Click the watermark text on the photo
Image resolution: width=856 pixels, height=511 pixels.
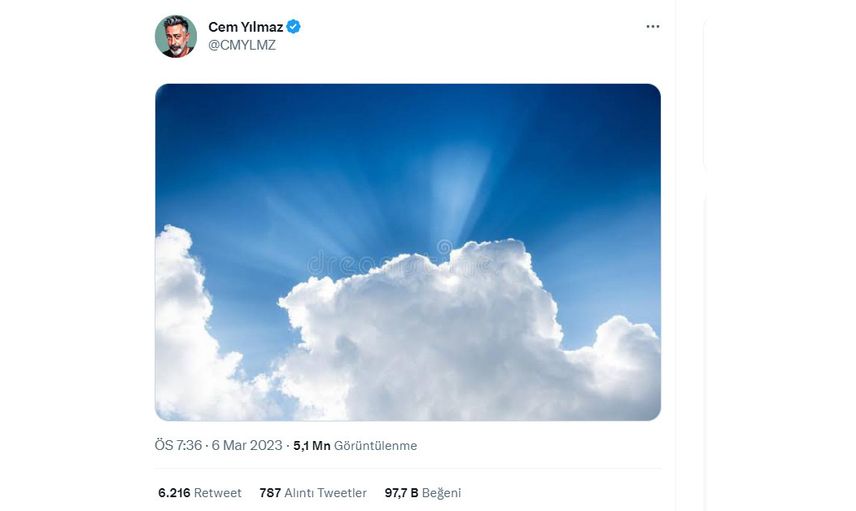pos(399,265)
